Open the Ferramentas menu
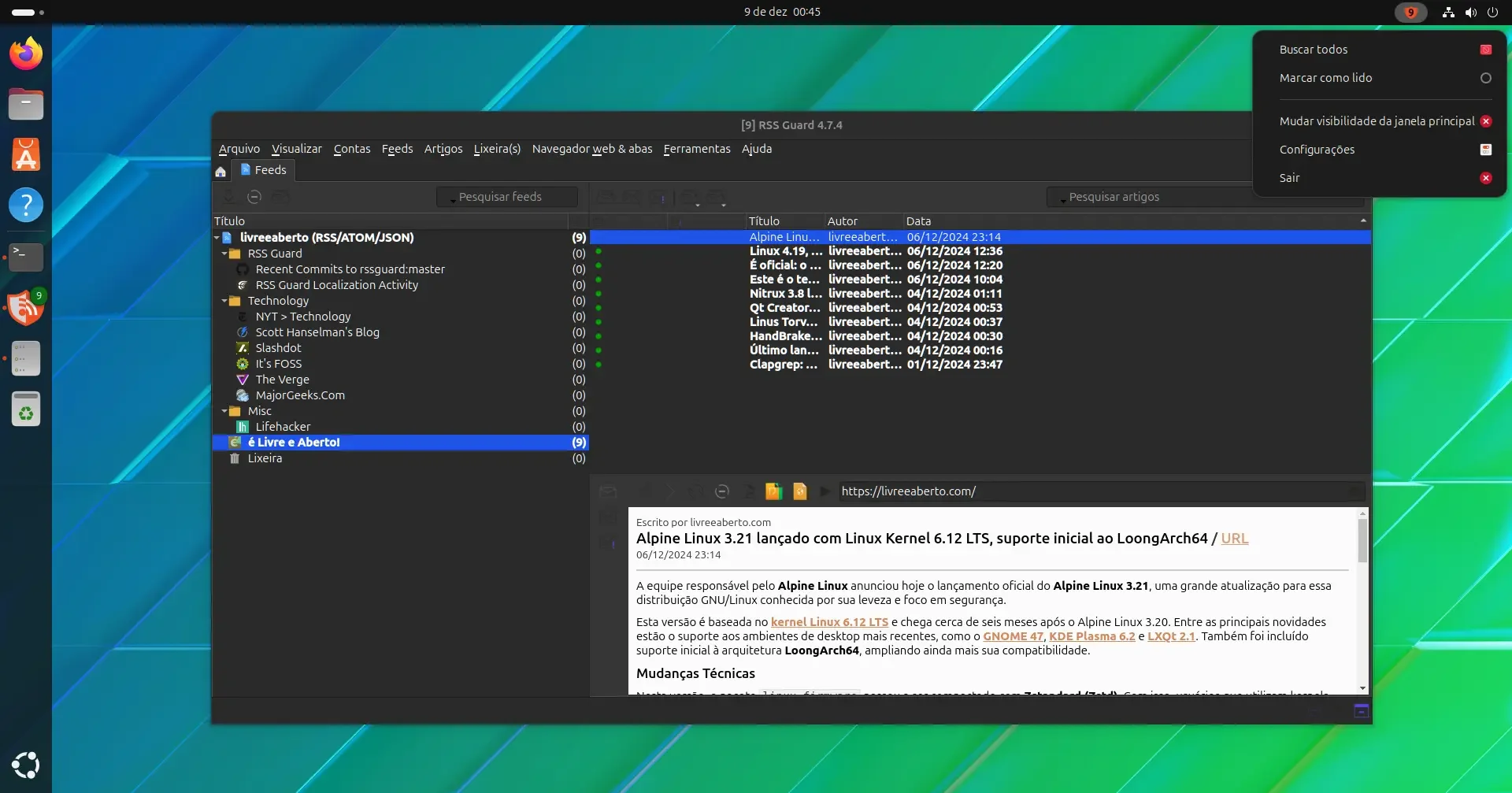 point(697,149)
